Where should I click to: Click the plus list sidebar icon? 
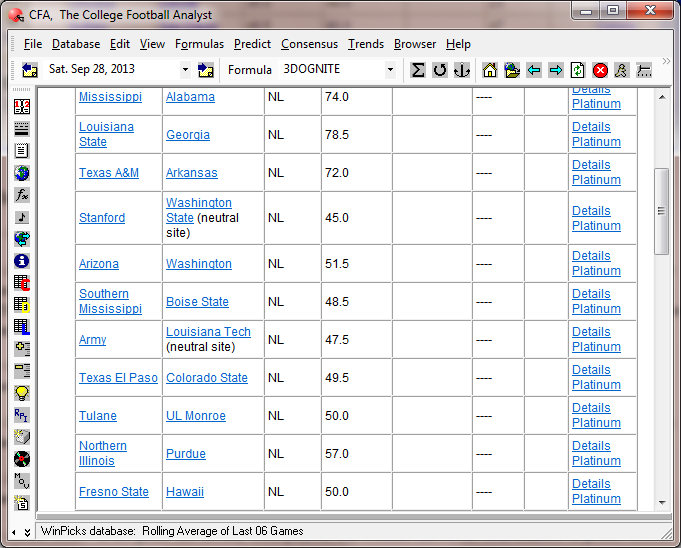pos(22,349)
